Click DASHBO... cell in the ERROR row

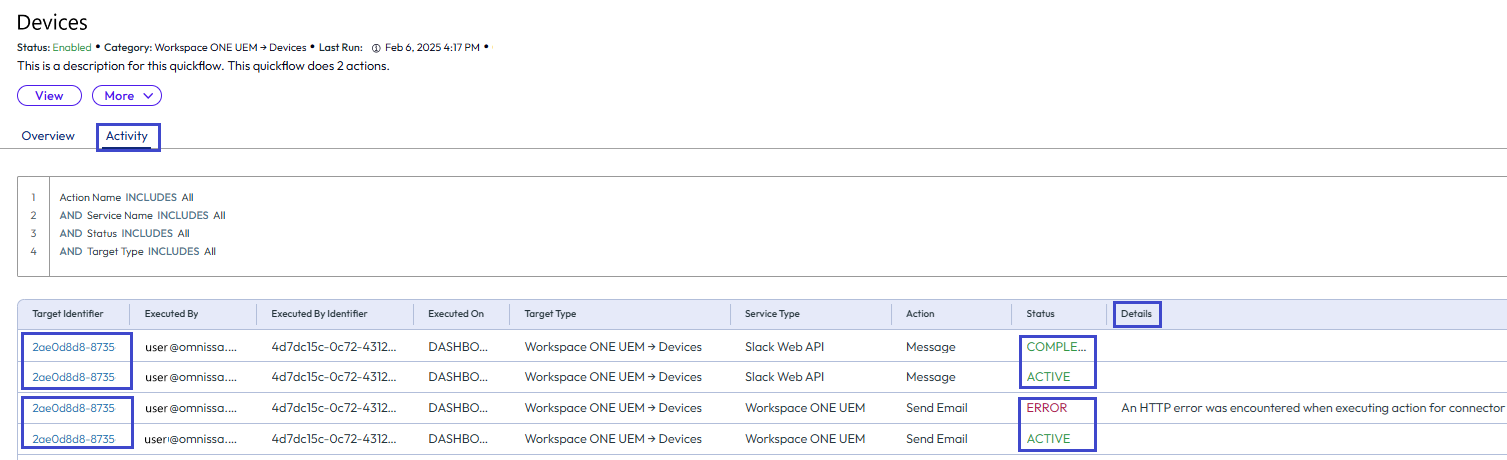458,408
